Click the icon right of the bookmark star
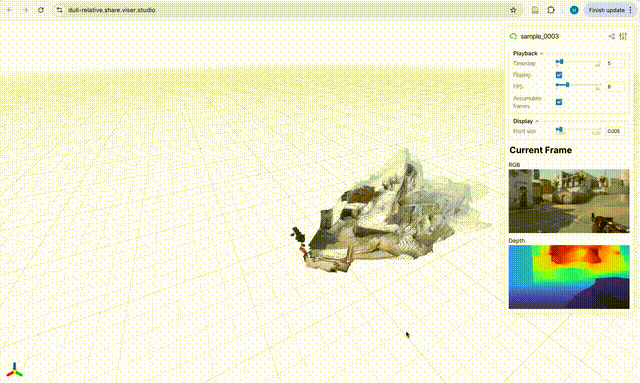 [535, 10]
